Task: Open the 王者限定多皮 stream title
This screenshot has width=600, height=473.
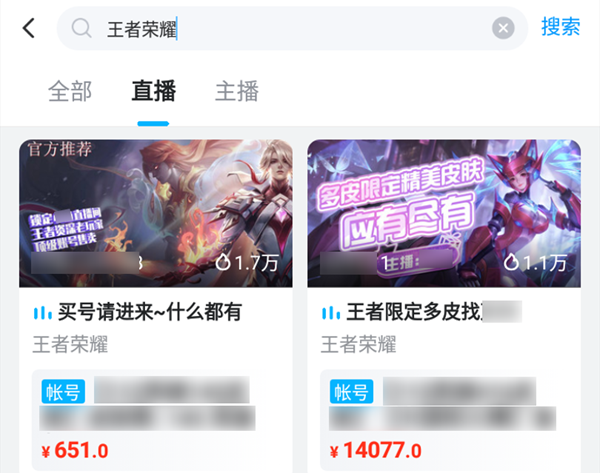Action: coord(414,312)
